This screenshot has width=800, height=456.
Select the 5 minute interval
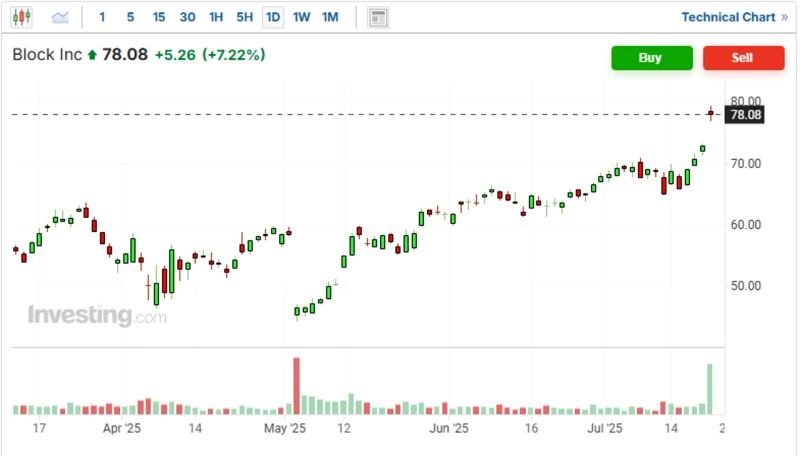point(130,17)
